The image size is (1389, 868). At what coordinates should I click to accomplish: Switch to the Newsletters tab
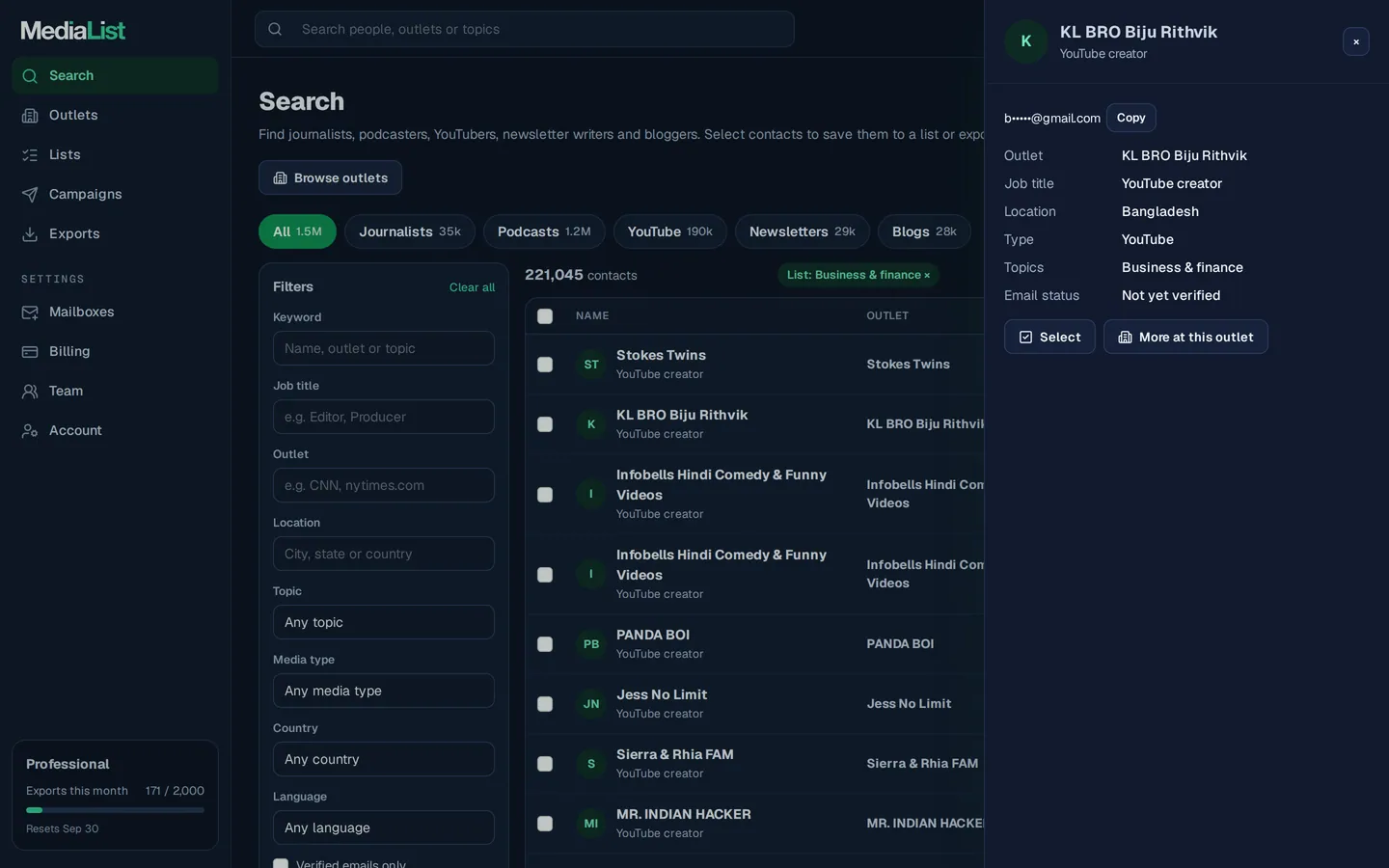(x=803, y=231)
